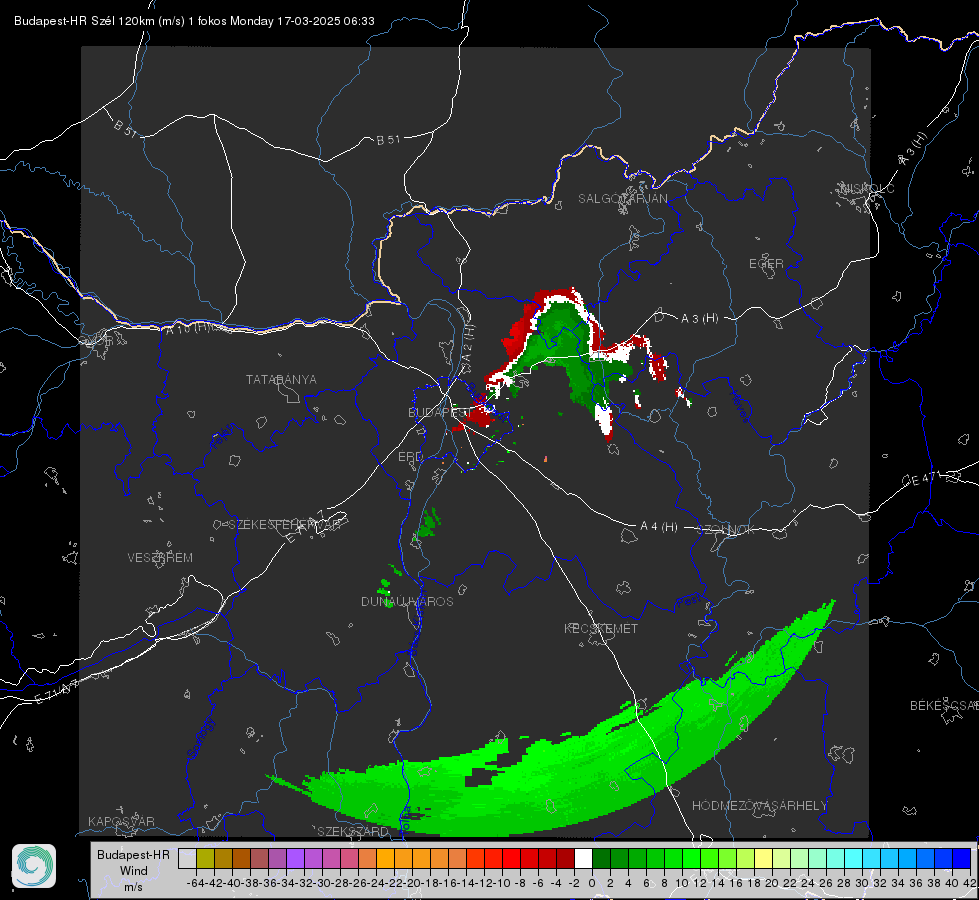Pick the light gray swatch left of -64
This screenshot has height=900, width=979.
[x=187, y=858]
